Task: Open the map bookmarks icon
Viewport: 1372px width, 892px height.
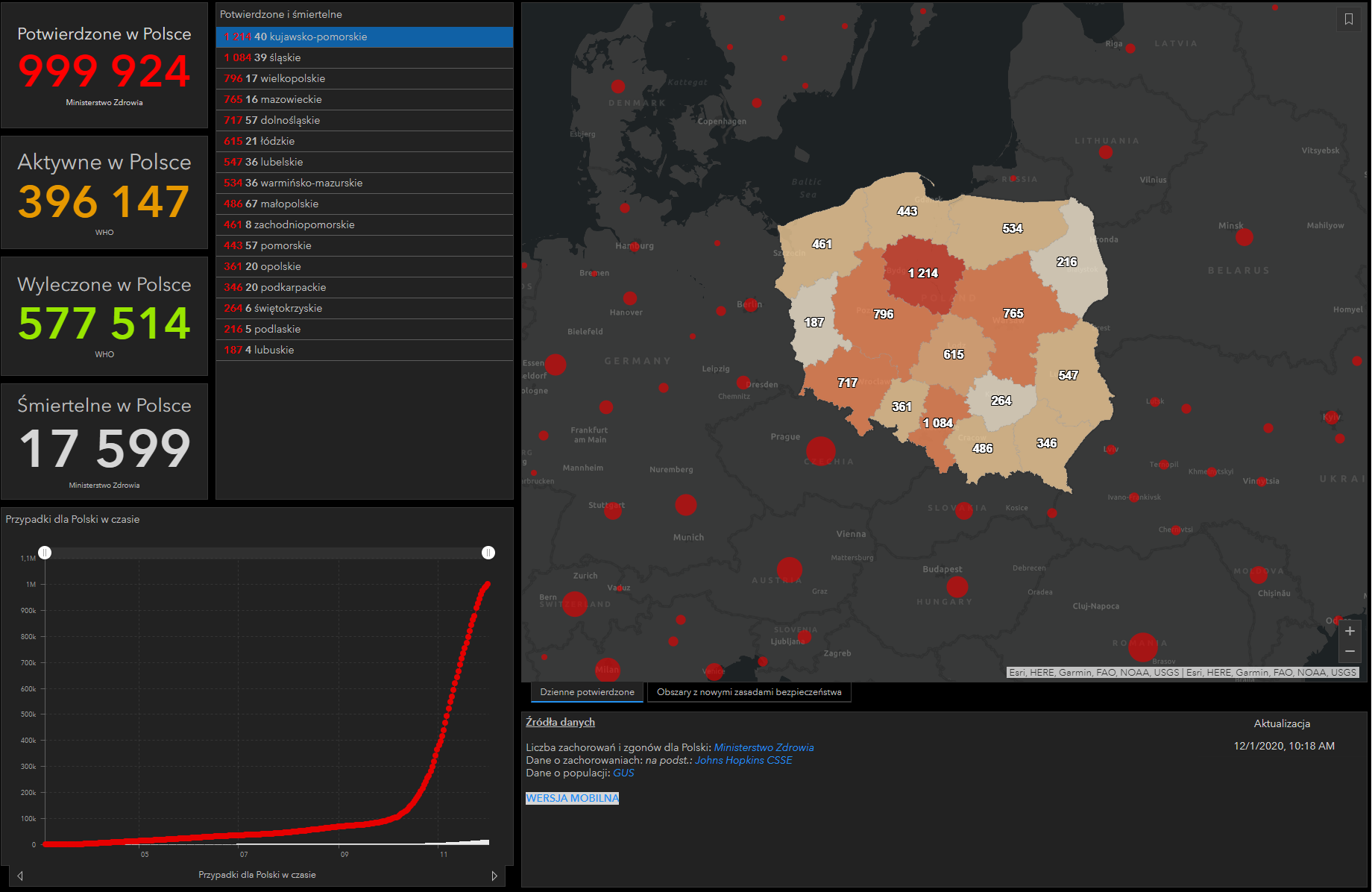Action: [x=1348, y=19]
